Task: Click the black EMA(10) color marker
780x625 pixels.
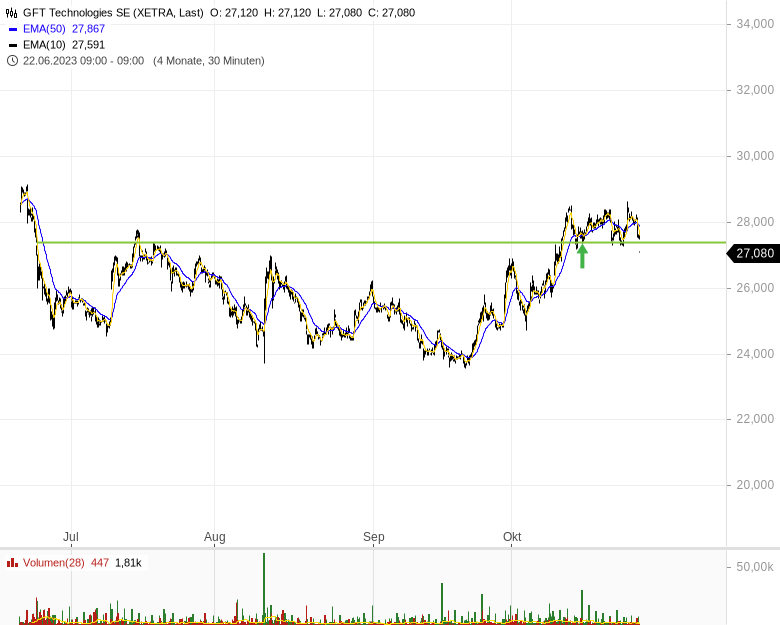Action: coord(13,45)
